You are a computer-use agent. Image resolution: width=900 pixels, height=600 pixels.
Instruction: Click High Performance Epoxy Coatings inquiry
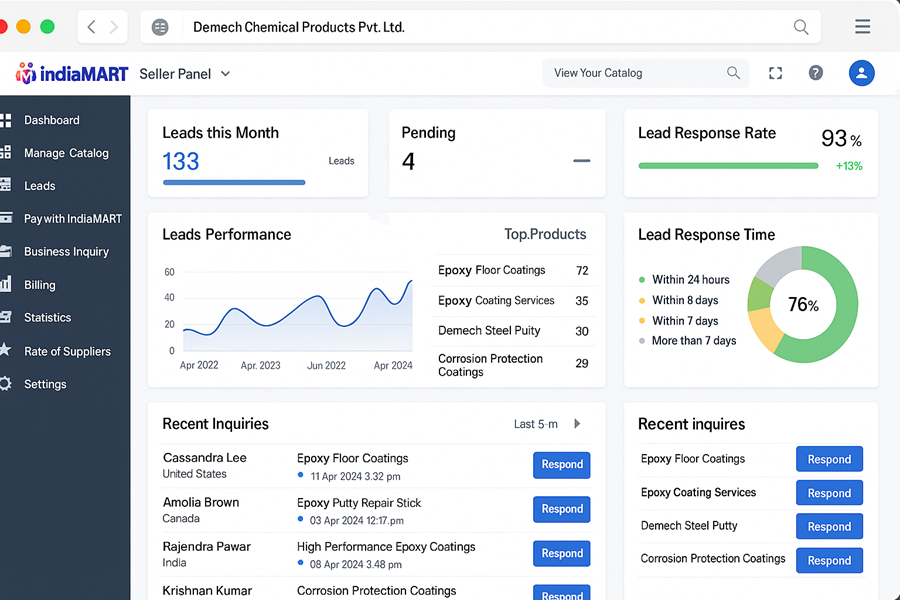point(386,547)
